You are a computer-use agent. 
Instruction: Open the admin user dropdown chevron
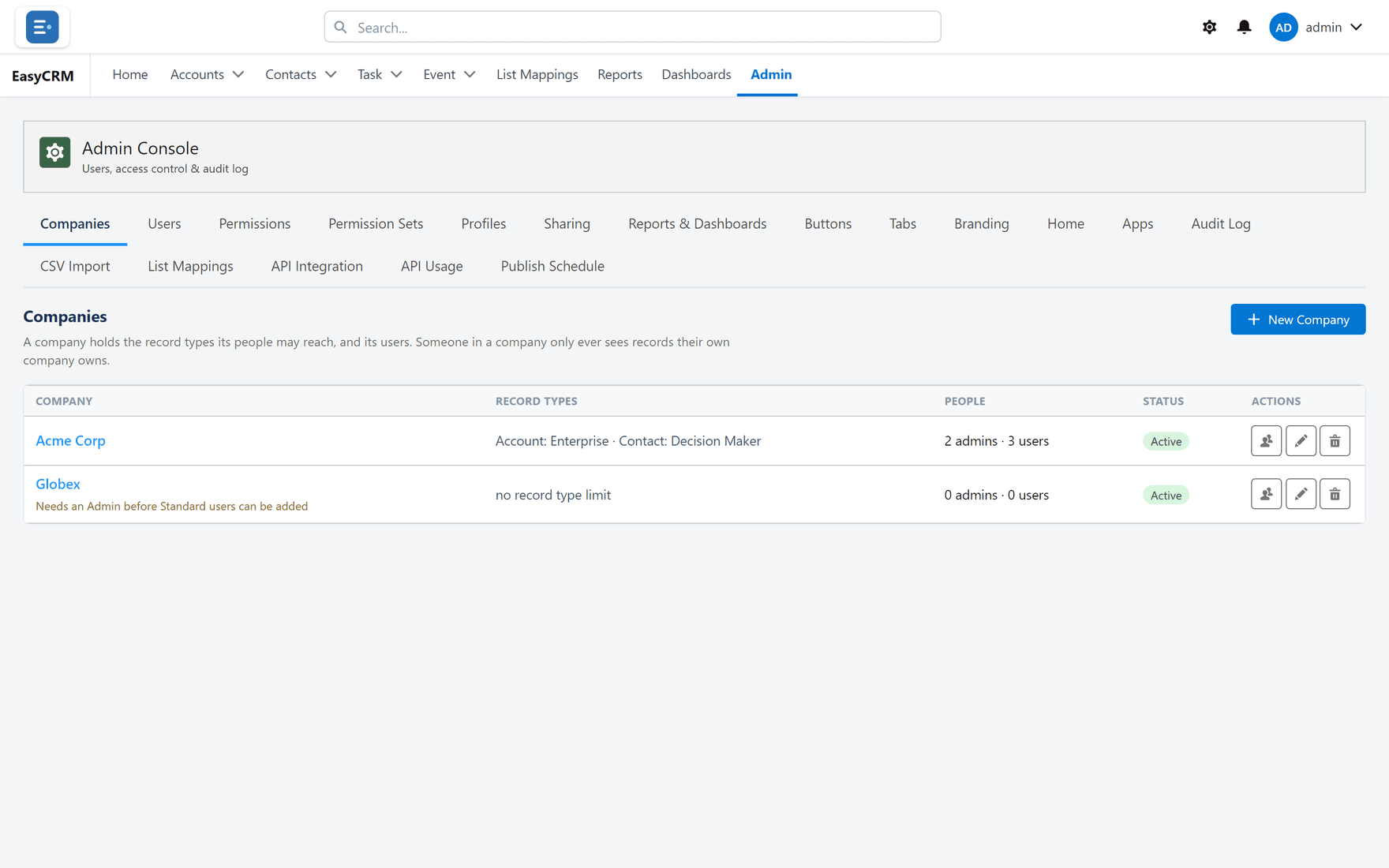(1356, 27)
